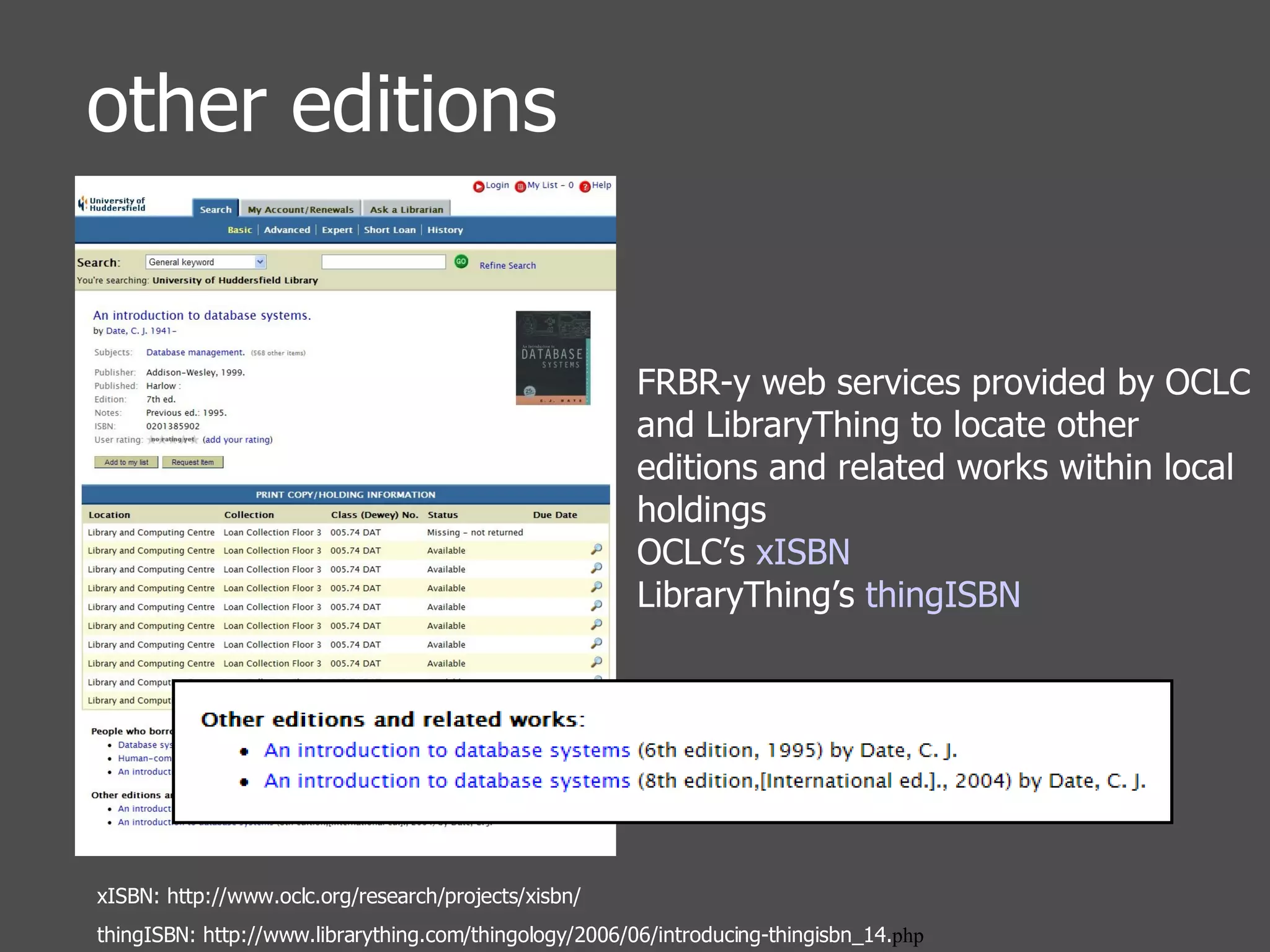The image size is (1270, 952).
Task: Click the ISBN value 0201385902
Action: click(173, 426)
